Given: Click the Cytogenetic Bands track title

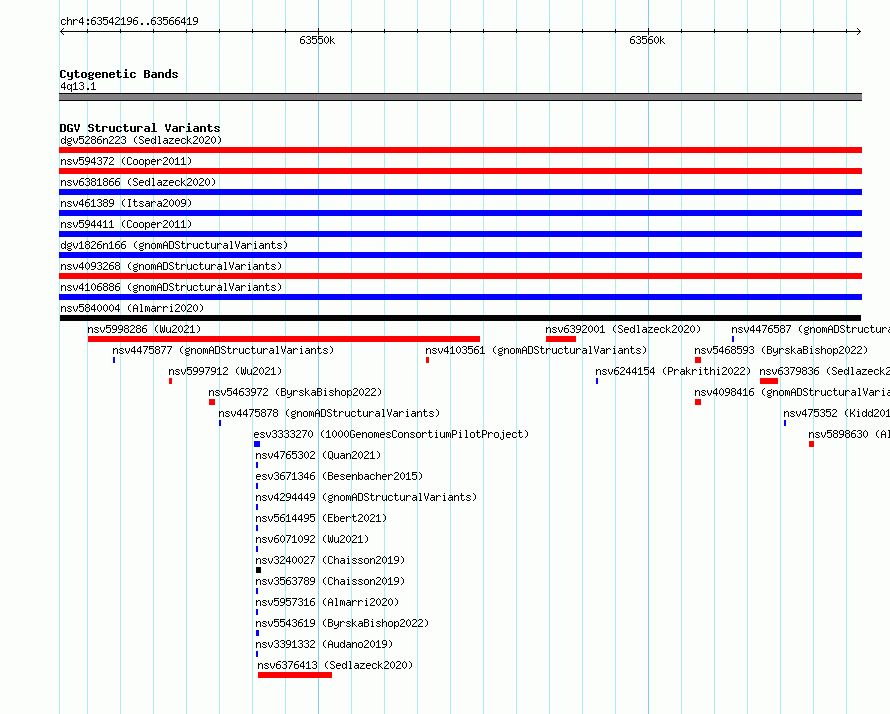Looking at the screenshot, I should (119, 74).
